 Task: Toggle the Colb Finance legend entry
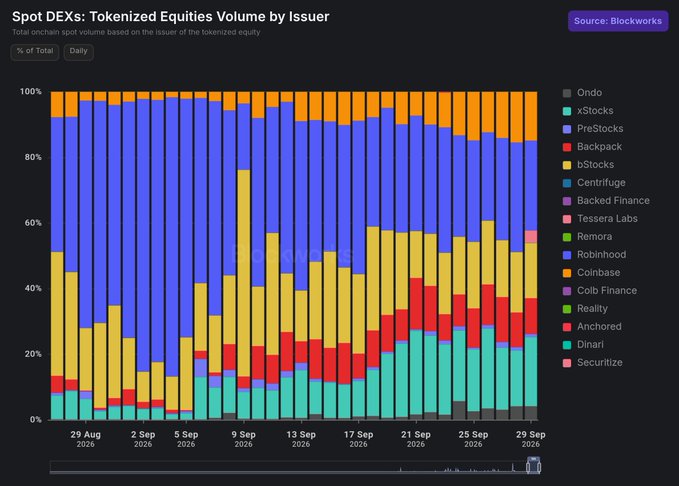(600, 291)
